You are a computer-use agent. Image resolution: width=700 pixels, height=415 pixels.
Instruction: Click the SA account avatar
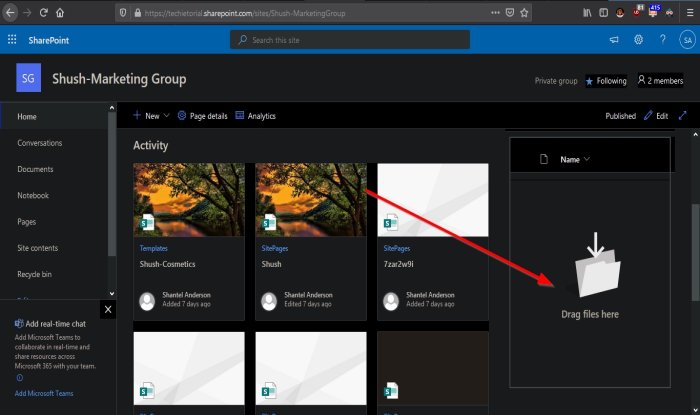688,40
